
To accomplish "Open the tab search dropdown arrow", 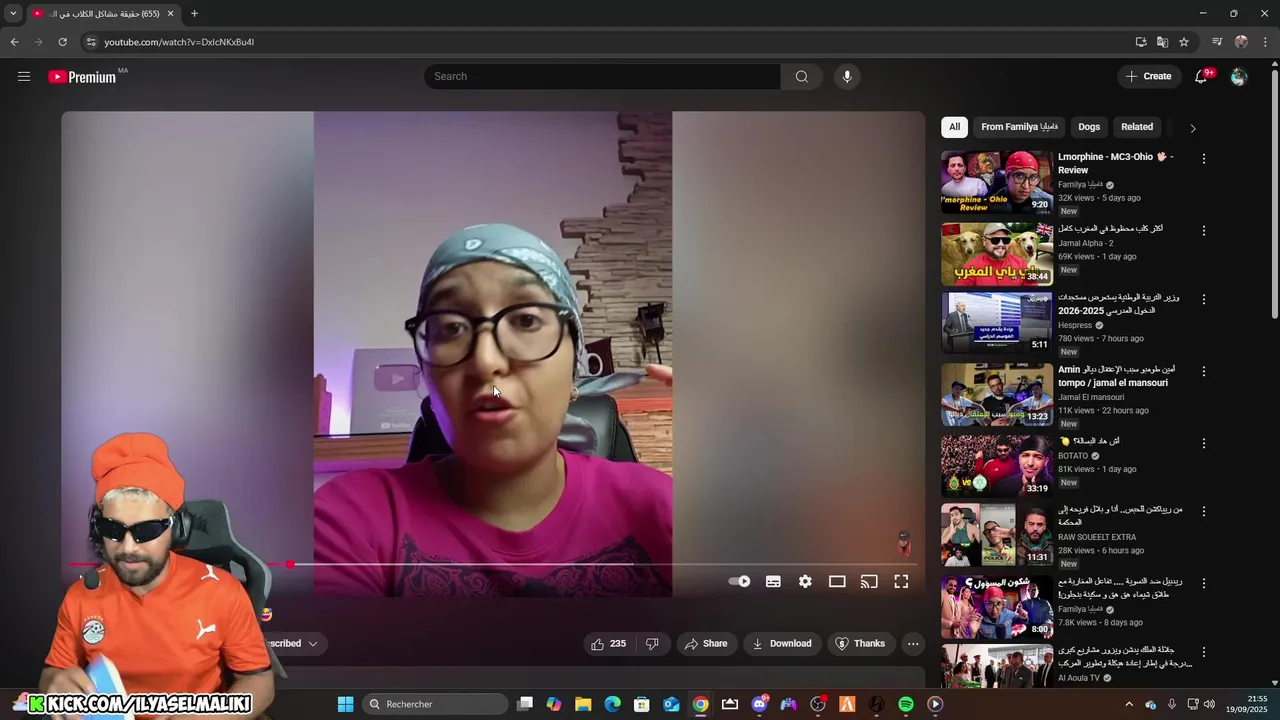I will point(13,14).
